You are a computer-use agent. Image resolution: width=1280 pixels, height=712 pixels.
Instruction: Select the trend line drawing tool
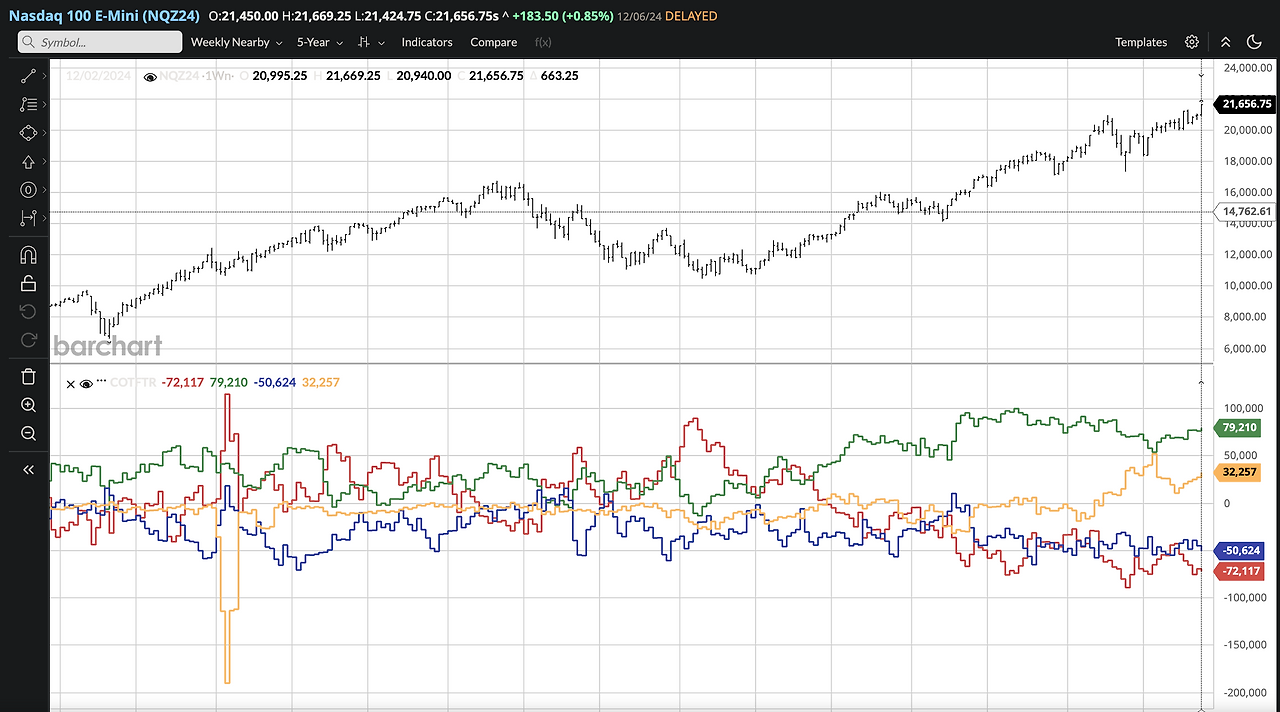pos(28,75)
